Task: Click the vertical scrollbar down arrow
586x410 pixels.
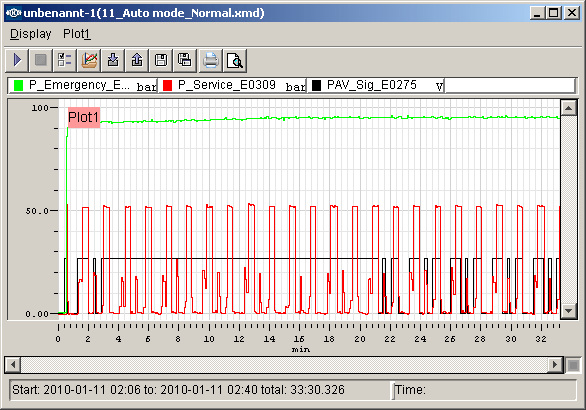Action: pyautogui.click(x=568, y=311)
